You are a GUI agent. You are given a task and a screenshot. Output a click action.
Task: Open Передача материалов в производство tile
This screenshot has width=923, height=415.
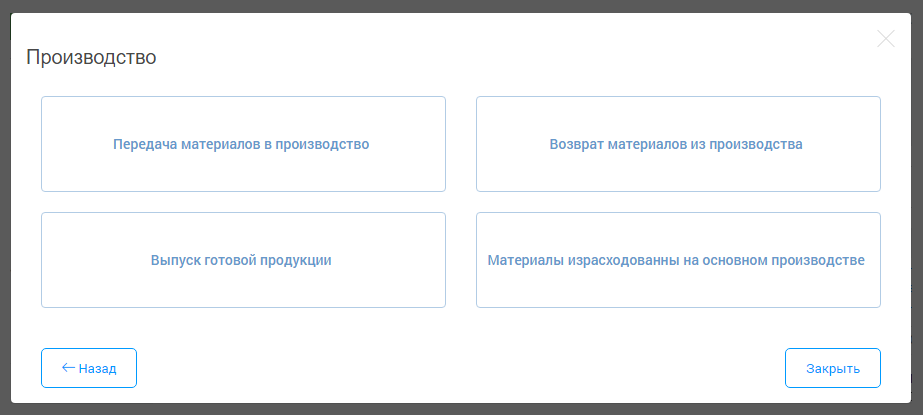(x=242, y=144)
